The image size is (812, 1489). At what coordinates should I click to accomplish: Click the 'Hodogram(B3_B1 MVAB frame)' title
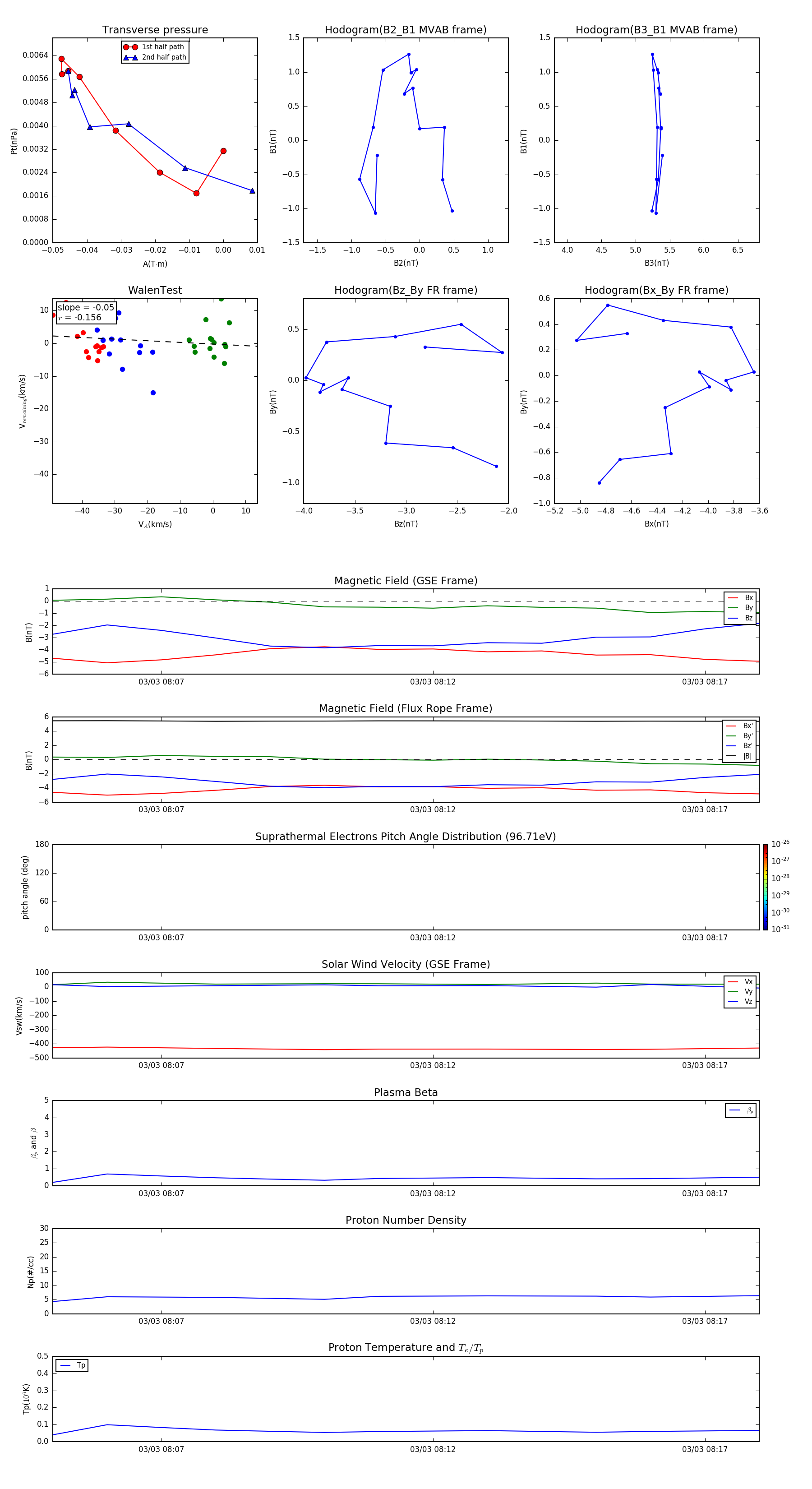656,30
